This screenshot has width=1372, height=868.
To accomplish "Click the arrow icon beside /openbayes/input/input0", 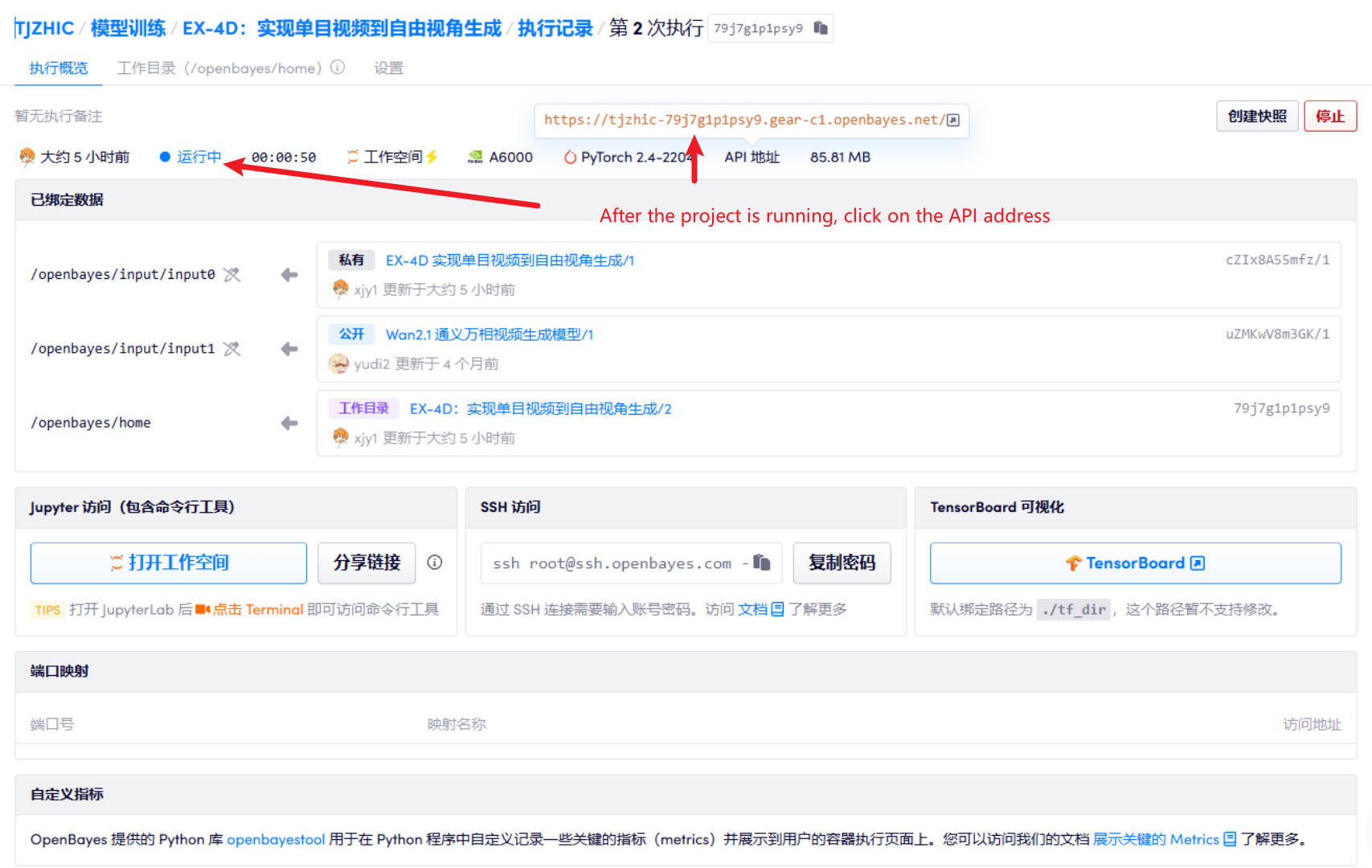I will [x=289, y=275].
